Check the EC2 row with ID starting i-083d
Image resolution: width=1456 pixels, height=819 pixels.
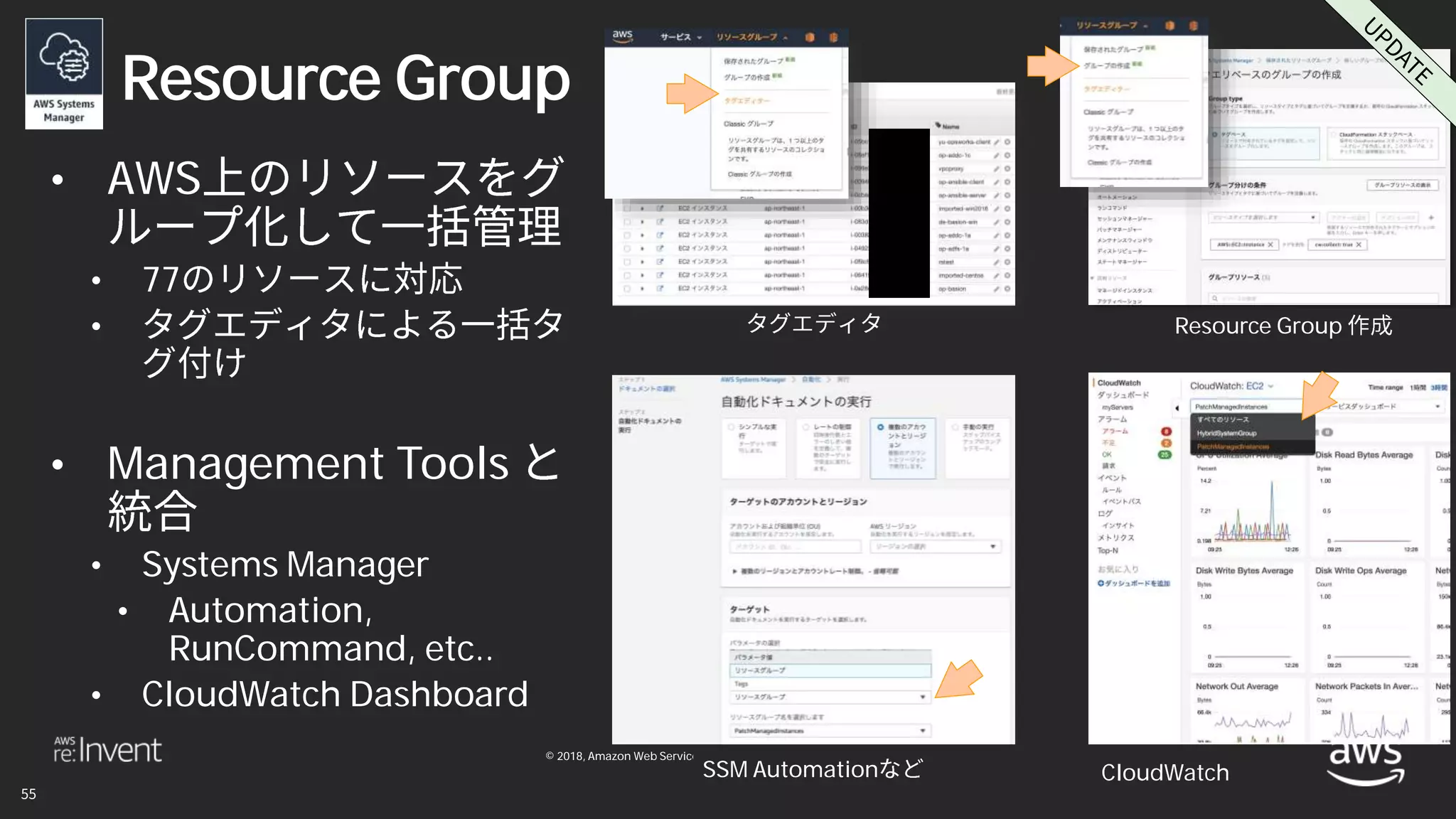click(627, 222)
